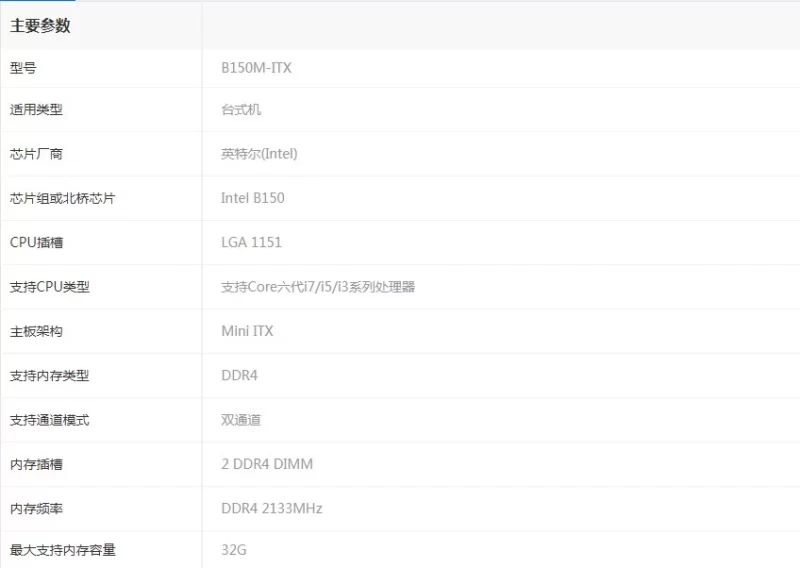
Task: Click the 主要参数 section header
Action: point(40,26)
